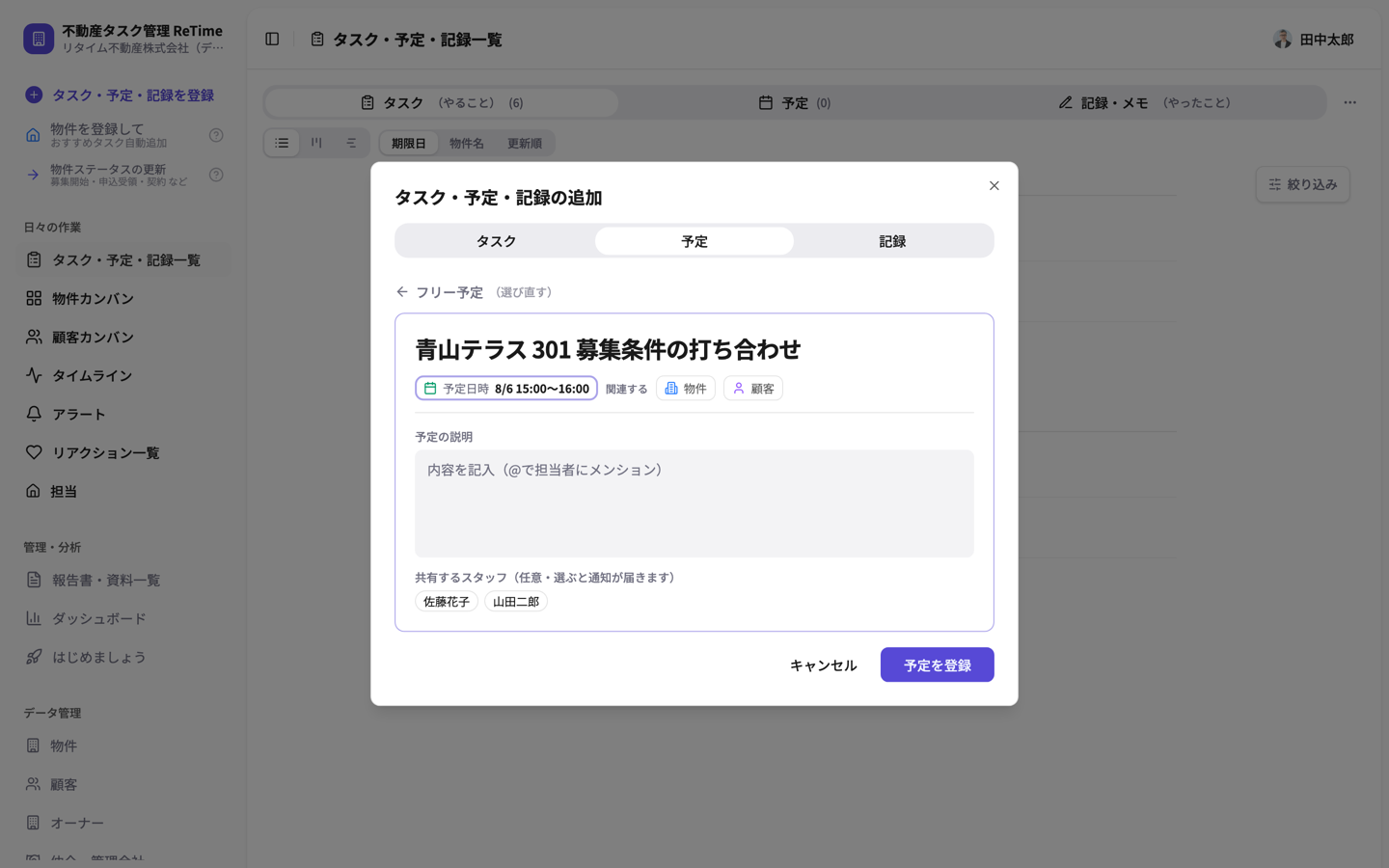This screenshot has width=1389, height=868.
Task: Open リアクション一覧 in the sidebar
Action: point(123,452)
